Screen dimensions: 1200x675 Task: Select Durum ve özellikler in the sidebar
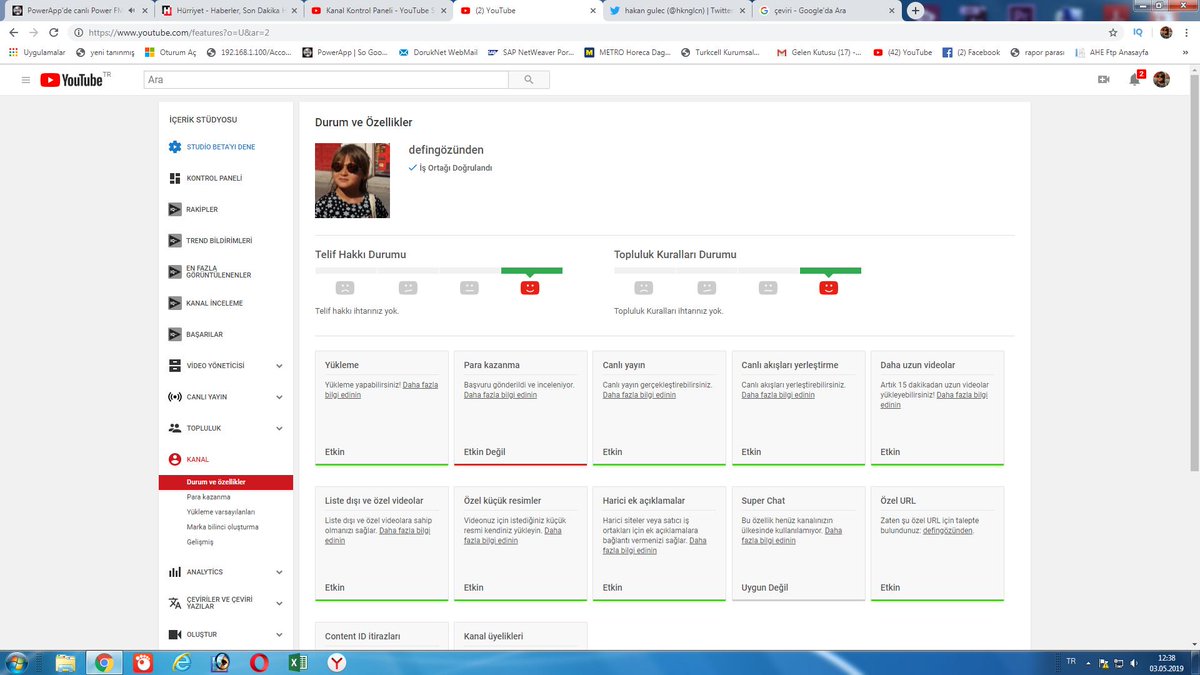(225, 482)
